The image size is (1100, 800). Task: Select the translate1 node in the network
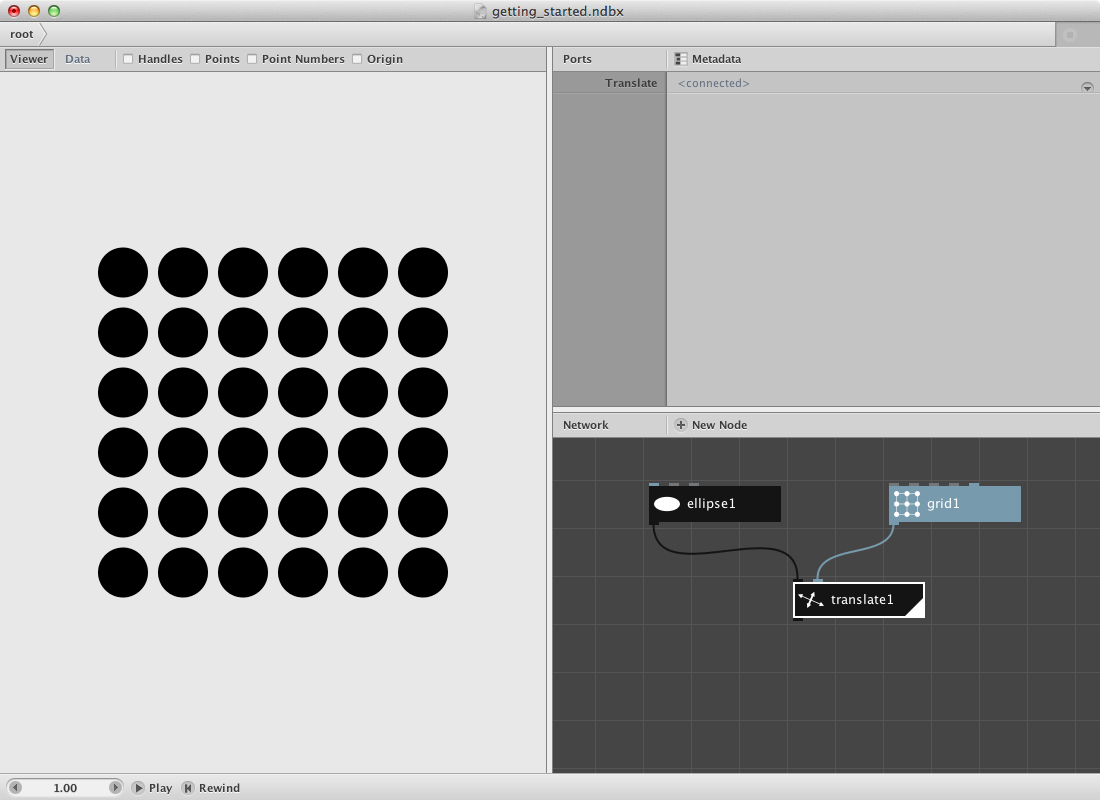[x=862, y=600]
